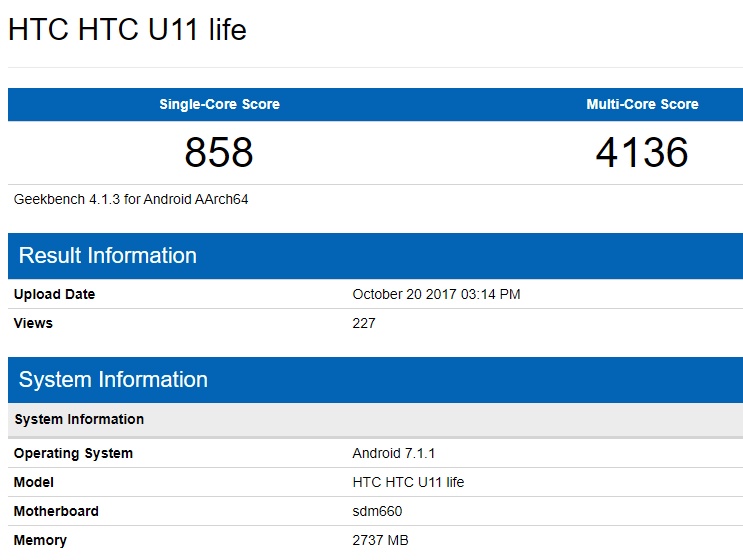Click the Memory label
This screenshot has height=560, width=743.
click(40, 541)
